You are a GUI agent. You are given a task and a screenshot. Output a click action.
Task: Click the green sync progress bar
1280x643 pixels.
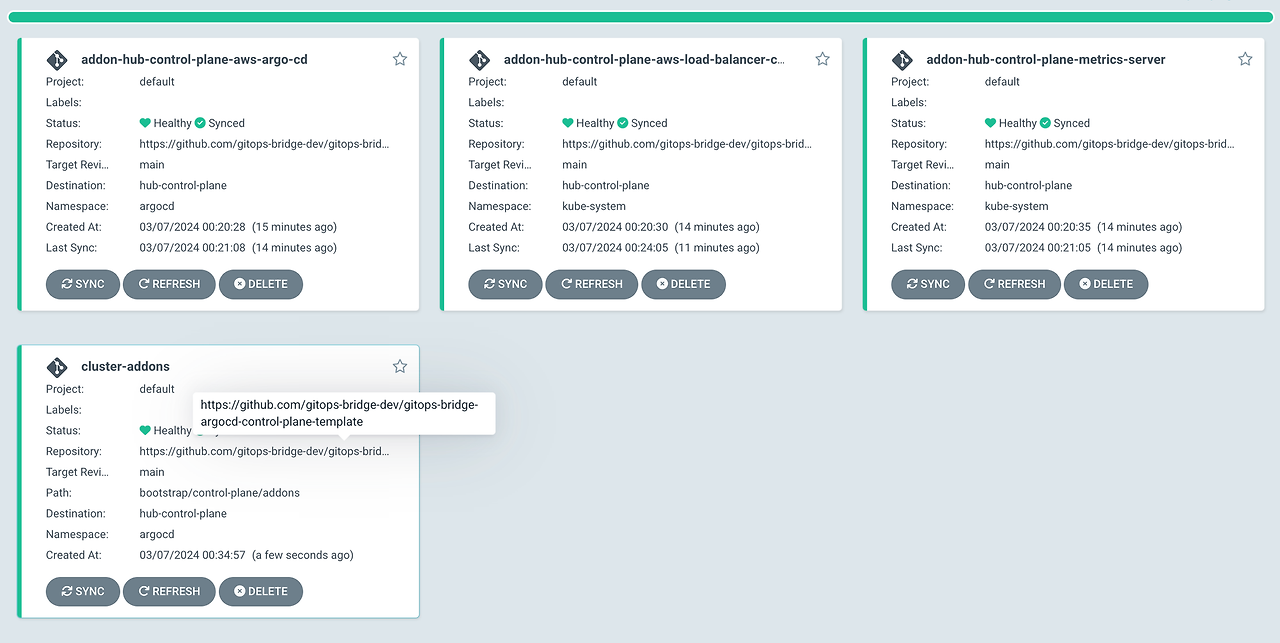tap(640, 17)
